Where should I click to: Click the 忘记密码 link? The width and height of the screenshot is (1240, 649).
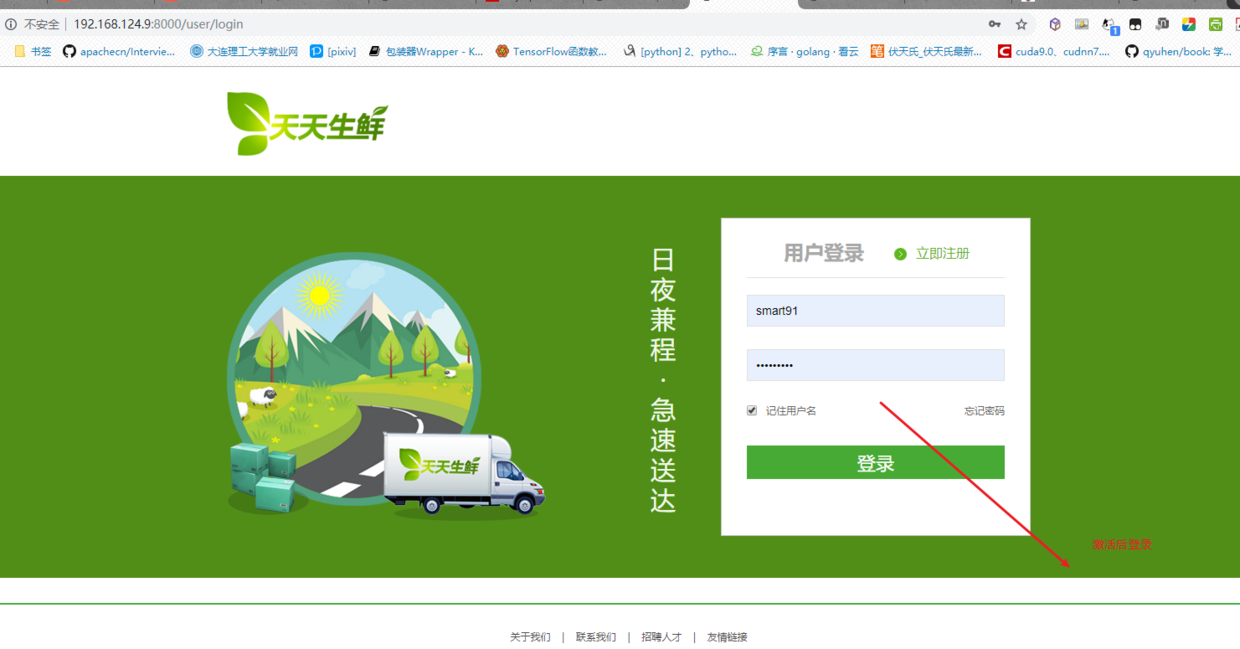point(984,411)
